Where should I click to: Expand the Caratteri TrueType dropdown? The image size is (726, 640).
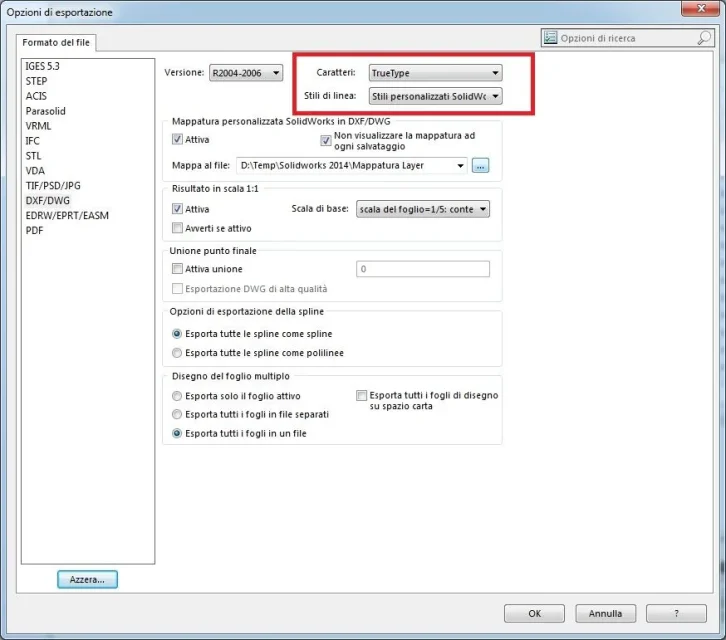click(x=434, y=73)
